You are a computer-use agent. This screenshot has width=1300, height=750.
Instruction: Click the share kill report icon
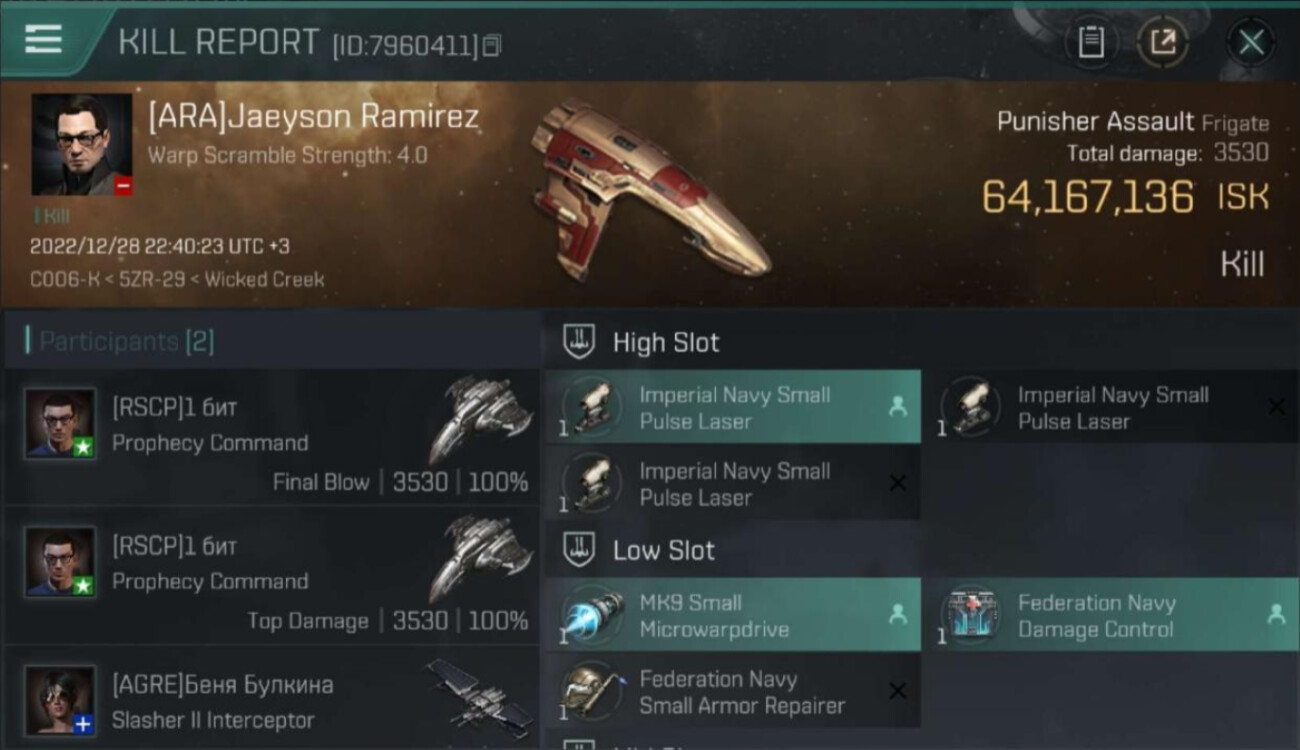[1162, 42]
